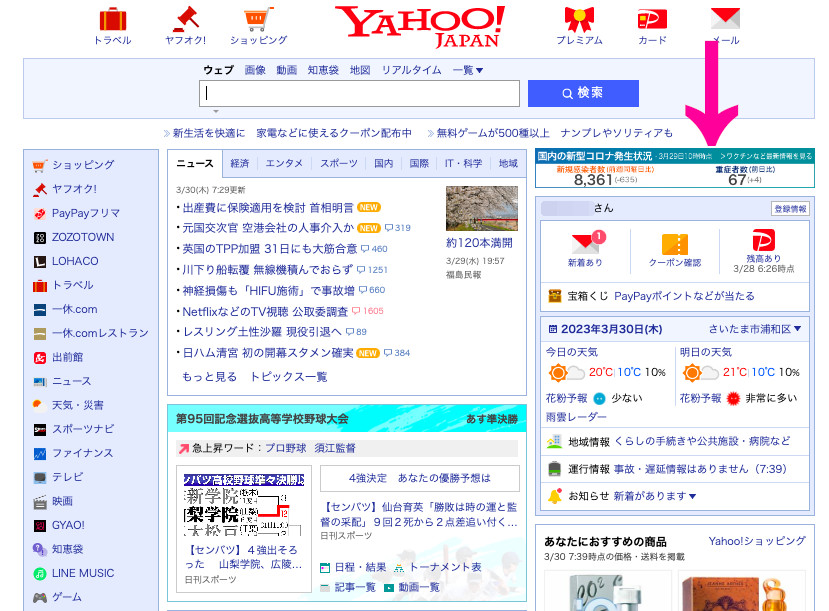Click the 運行情報 train icon
This screenshot has width=829, height=611.
[554, 469]
